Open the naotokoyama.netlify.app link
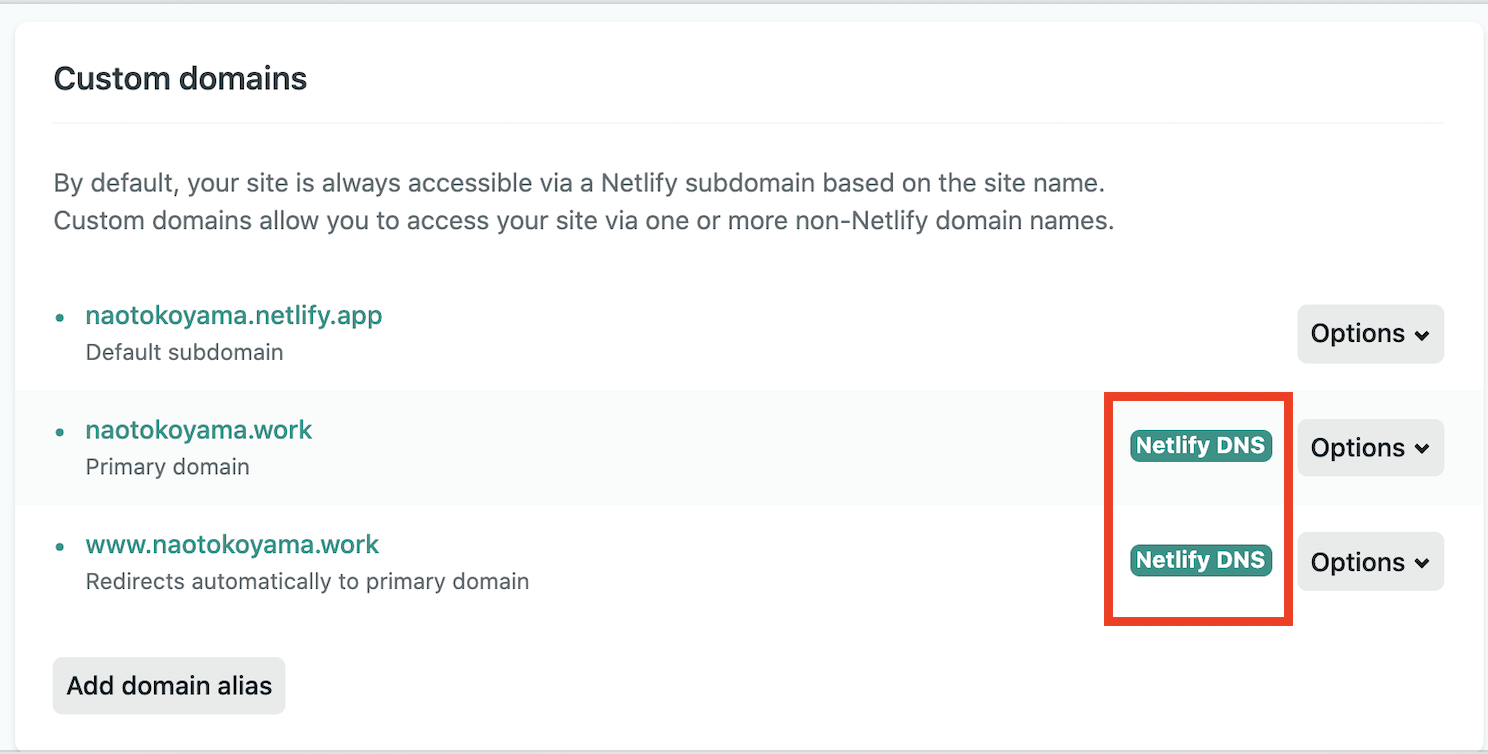 tap(234, 316)
